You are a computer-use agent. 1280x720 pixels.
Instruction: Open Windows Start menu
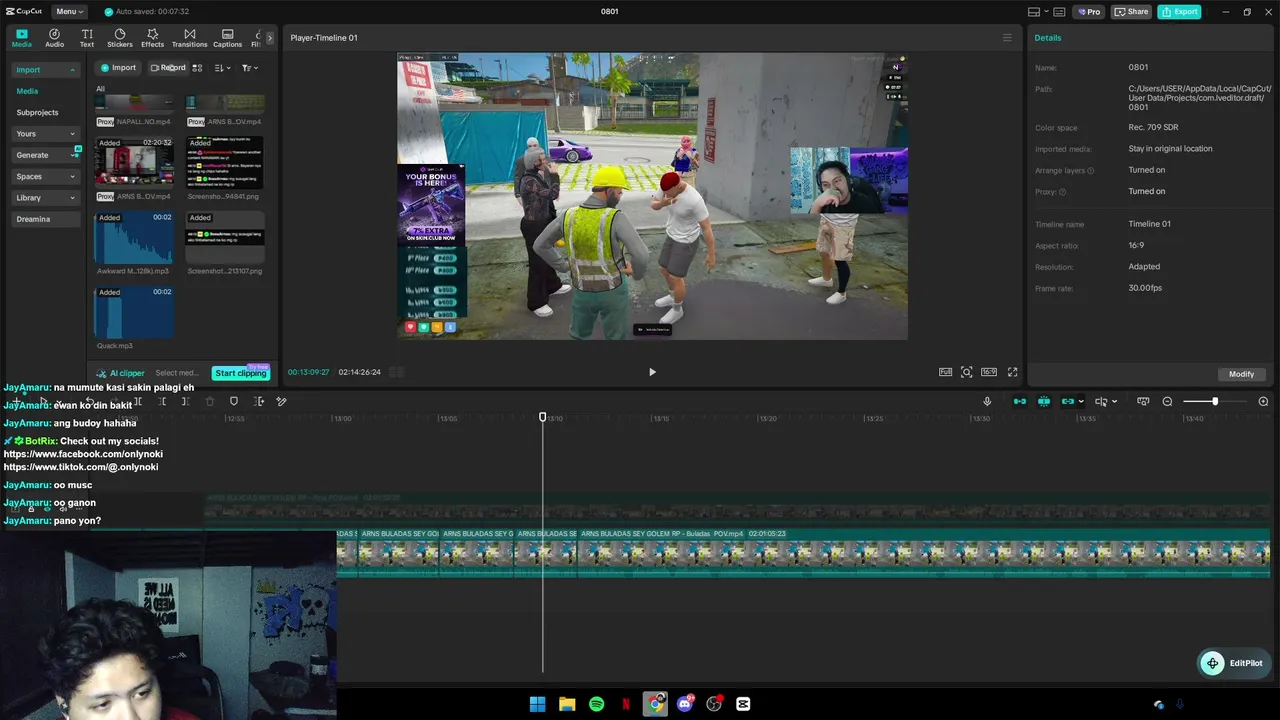pyautogui.click(x=537, y=704)
